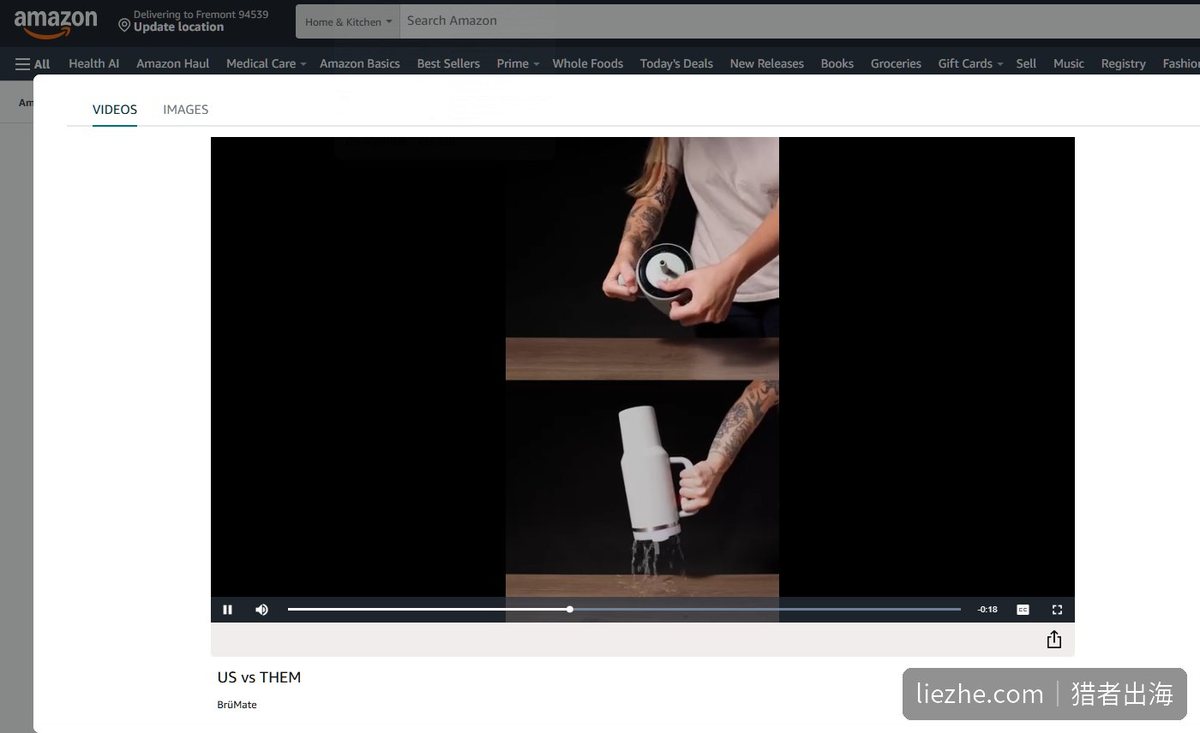The height and width of the screenshot is (733, 1200).
Task: Open Today's Deals link
Action: (x=676, y=63)
